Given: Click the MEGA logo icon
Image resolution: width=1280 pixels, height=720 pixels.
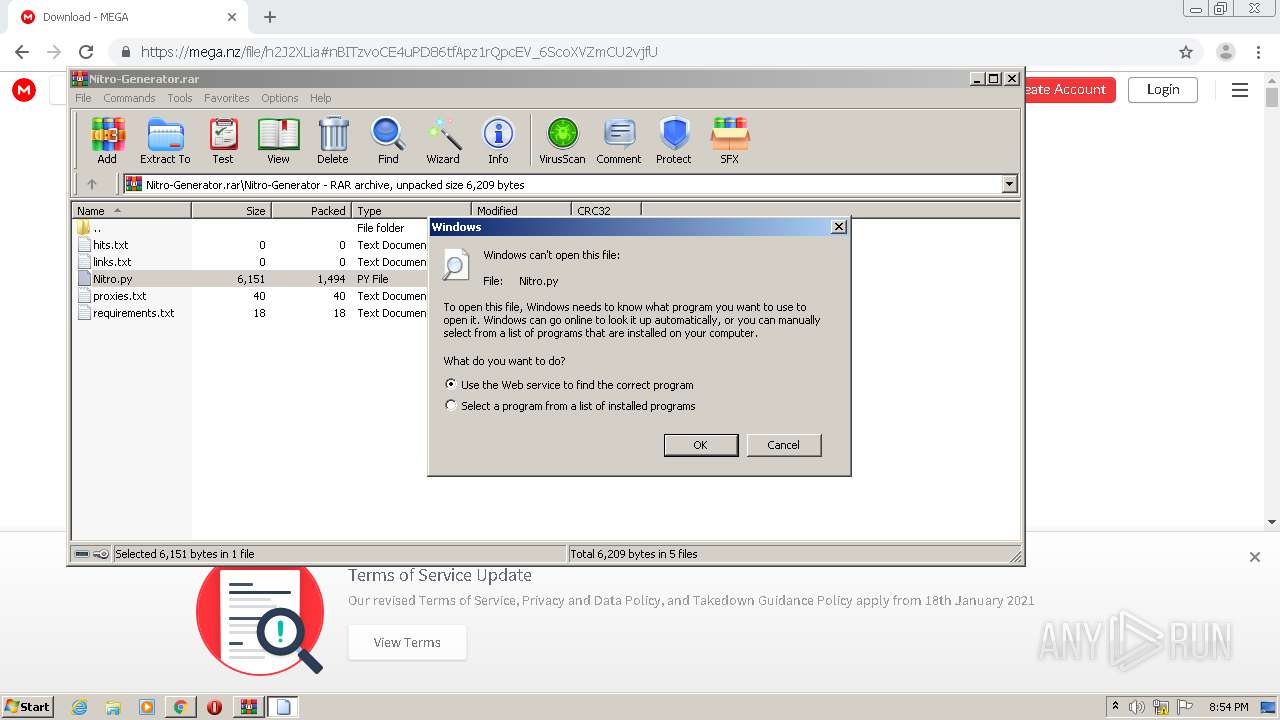Looking at the screenshot, I should pyautogui.click(x=24, y=90).
